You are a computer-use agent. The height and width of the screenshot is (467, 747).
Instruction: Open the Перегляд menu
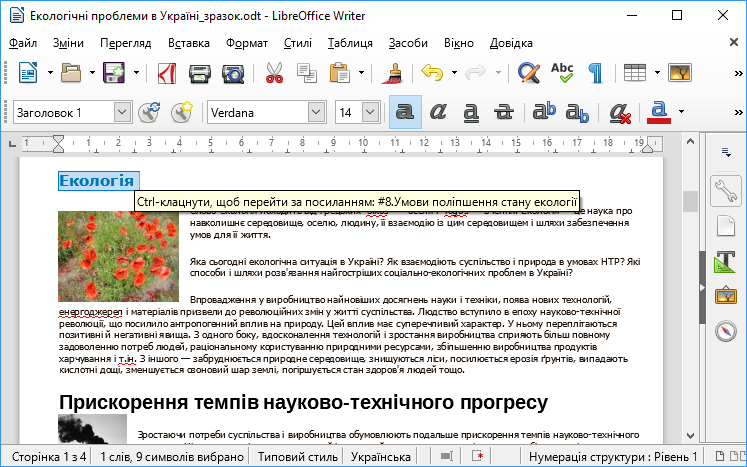pos(126,43)
